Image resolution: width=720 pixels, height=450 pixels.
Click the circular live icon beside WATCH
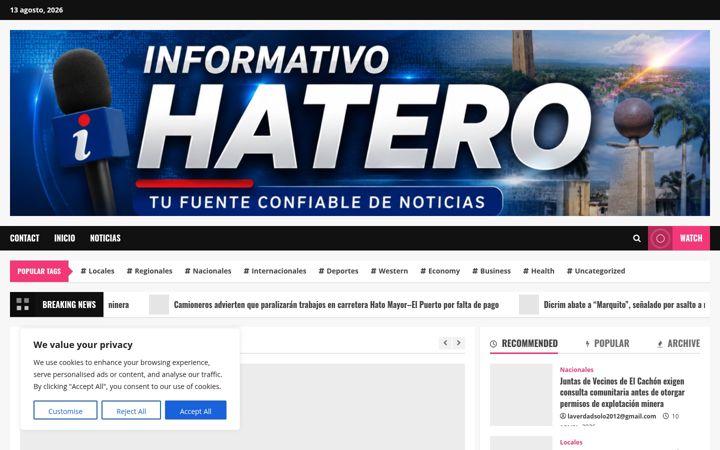[x=660, y=238]
